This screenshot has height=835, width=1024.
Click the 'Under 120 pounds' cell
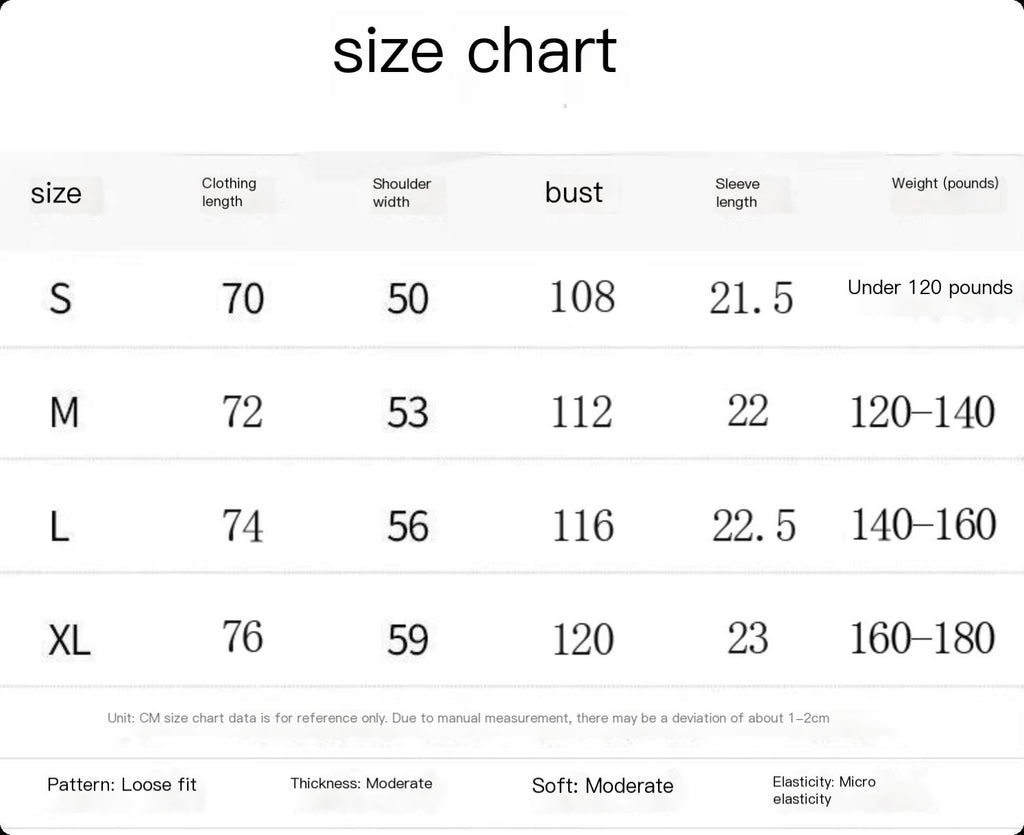930,287
